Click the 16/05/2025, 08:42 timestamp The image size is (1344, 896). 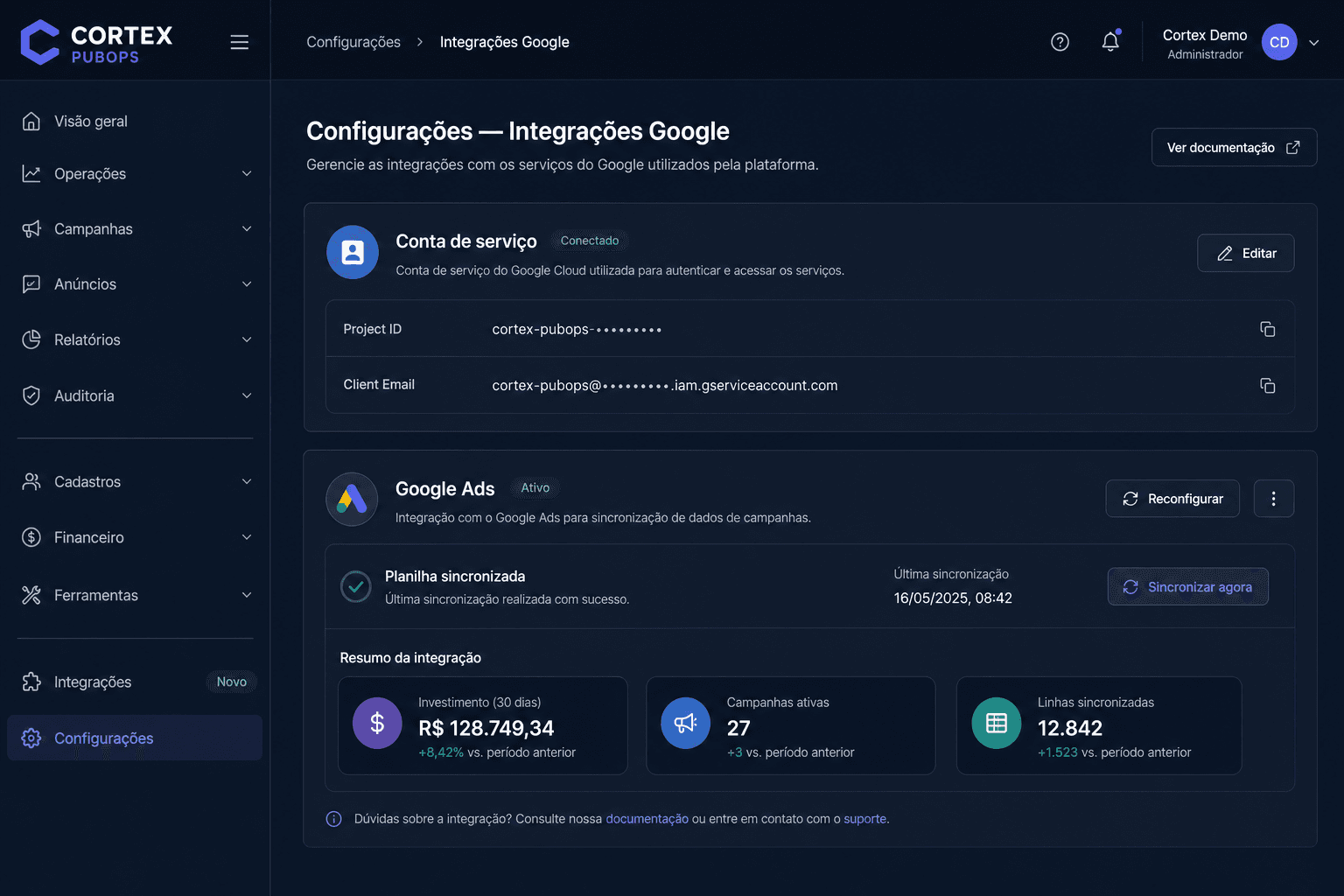pos(953,598)
